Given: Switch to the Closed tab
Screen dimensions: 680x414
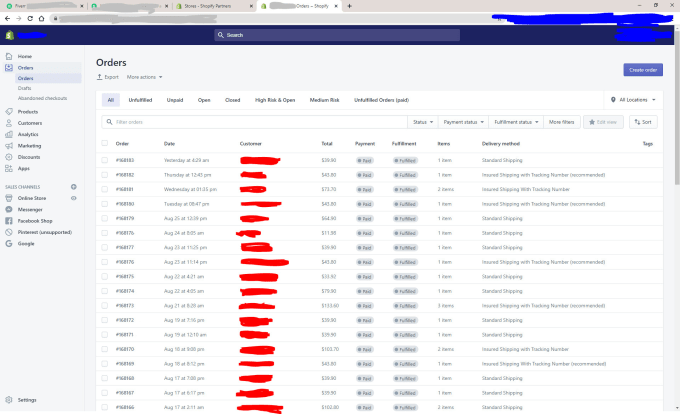Looking at the screenshot, I should [x=232, y=100].
